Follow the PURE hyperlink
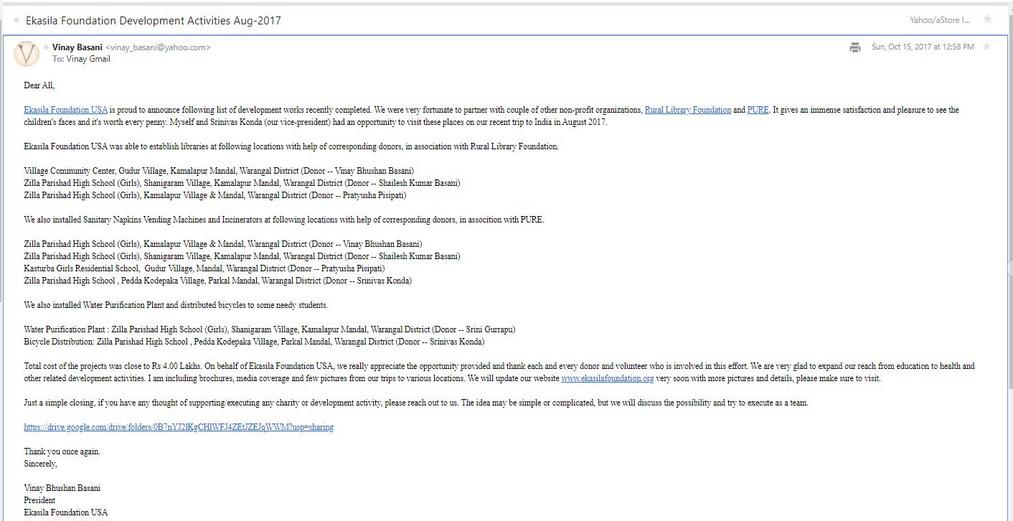The image size is (1013, 521). point(758,110)
